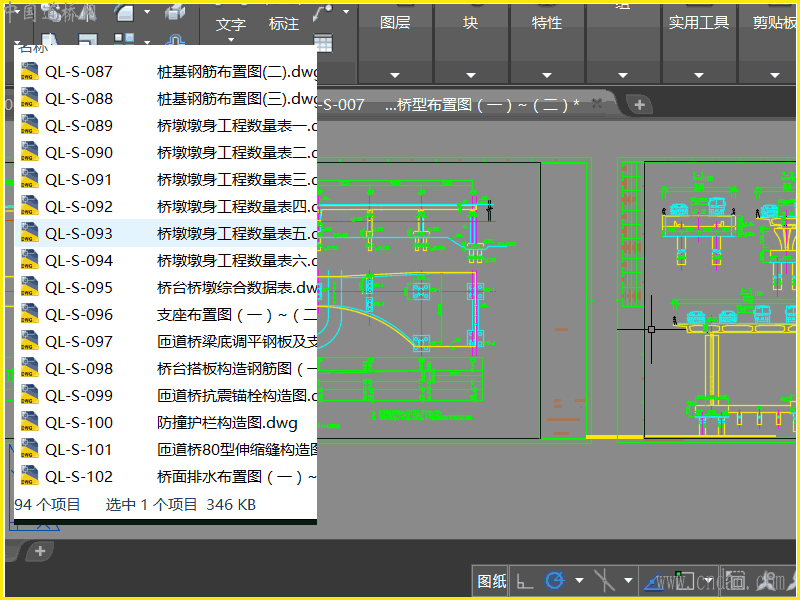Click the 标注 dimension tool
The image size is (800, 600).
click(x=284, y=24)
